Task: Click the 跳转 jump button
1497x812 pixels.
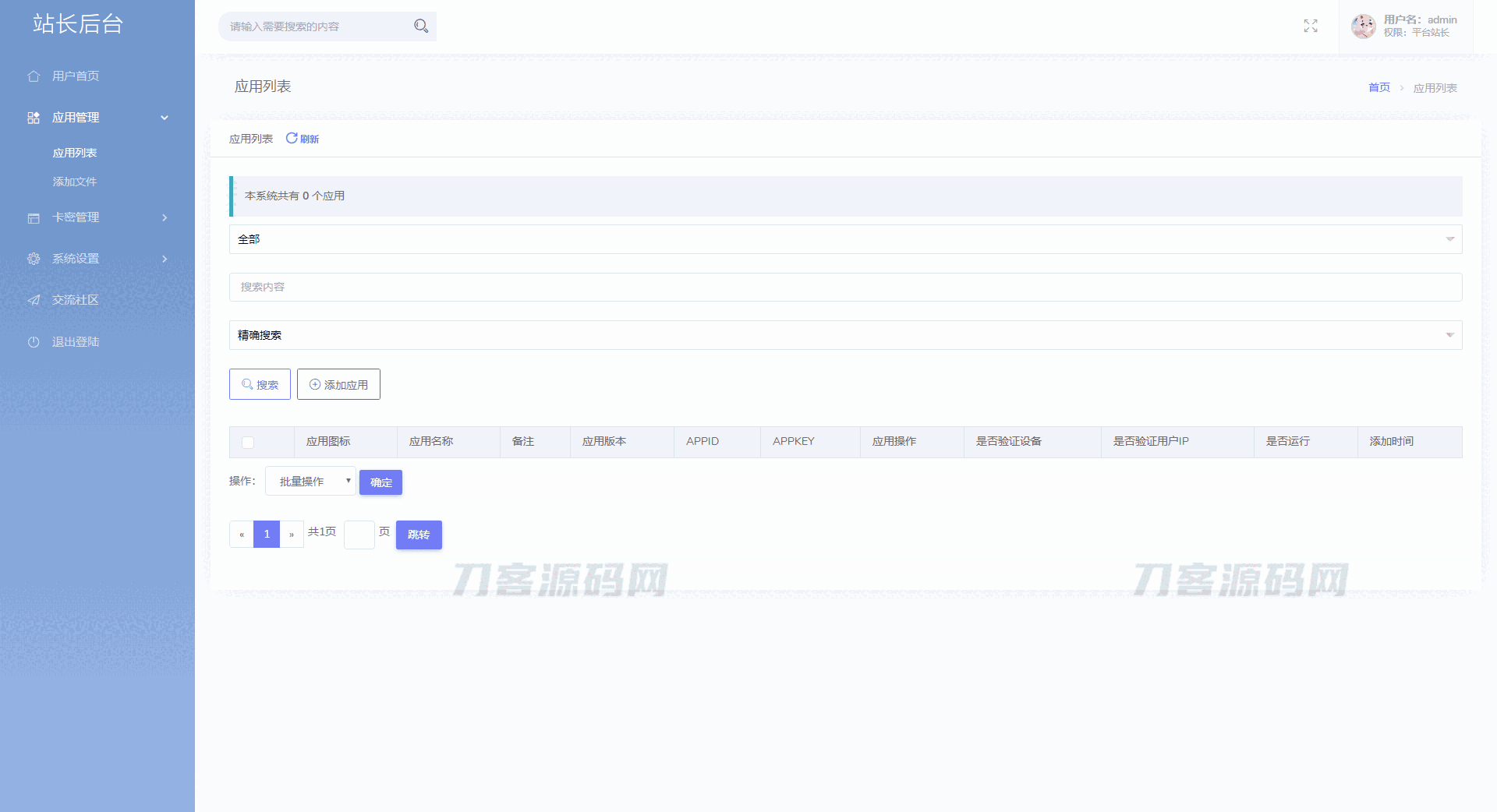Action: [x=419, y=535]
